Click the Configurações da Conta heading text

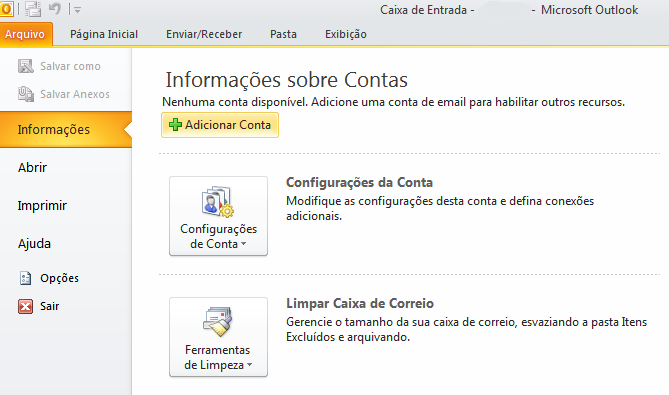tap(359, 183)
